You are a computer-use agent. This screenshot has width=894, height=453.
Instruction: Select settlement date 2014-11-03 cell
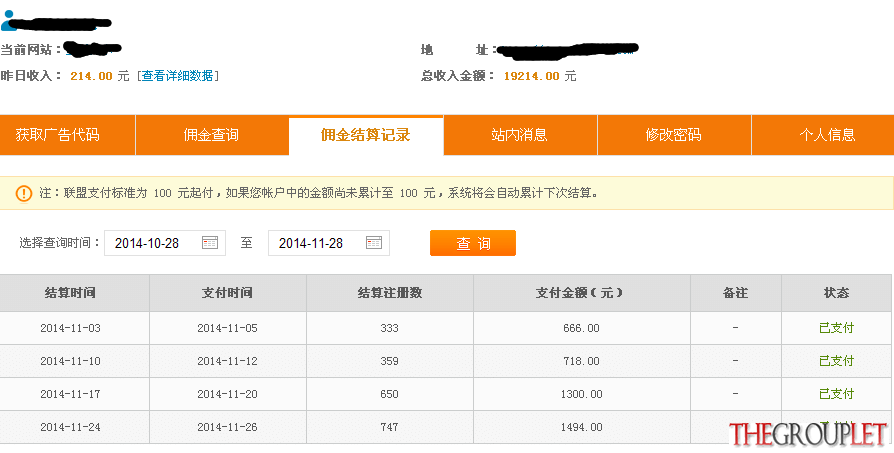(75, 328)
